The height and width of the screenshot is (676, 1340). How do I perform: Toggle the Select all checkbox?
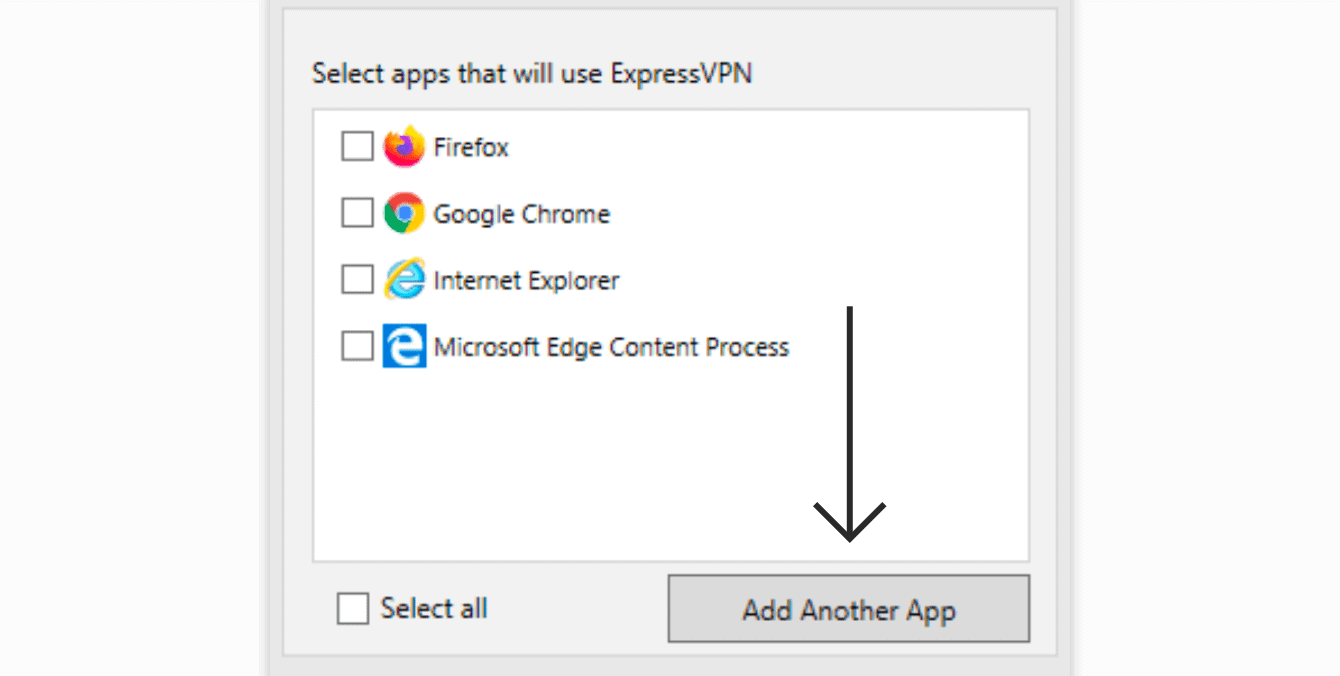(353, 608)
